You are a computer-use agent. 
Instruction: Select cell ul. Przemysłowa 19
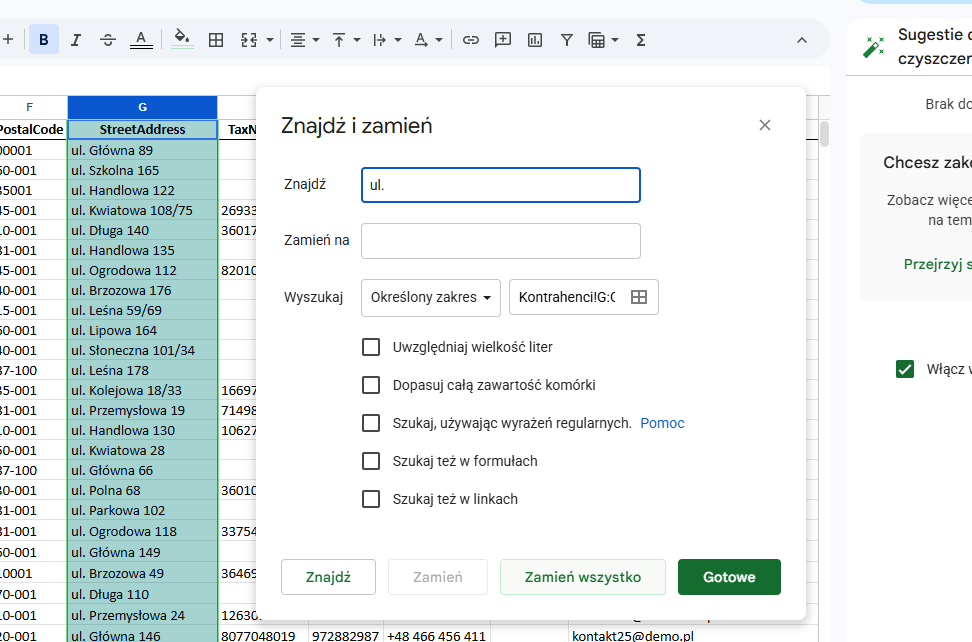pyautogui.click(x=143, y=411)
